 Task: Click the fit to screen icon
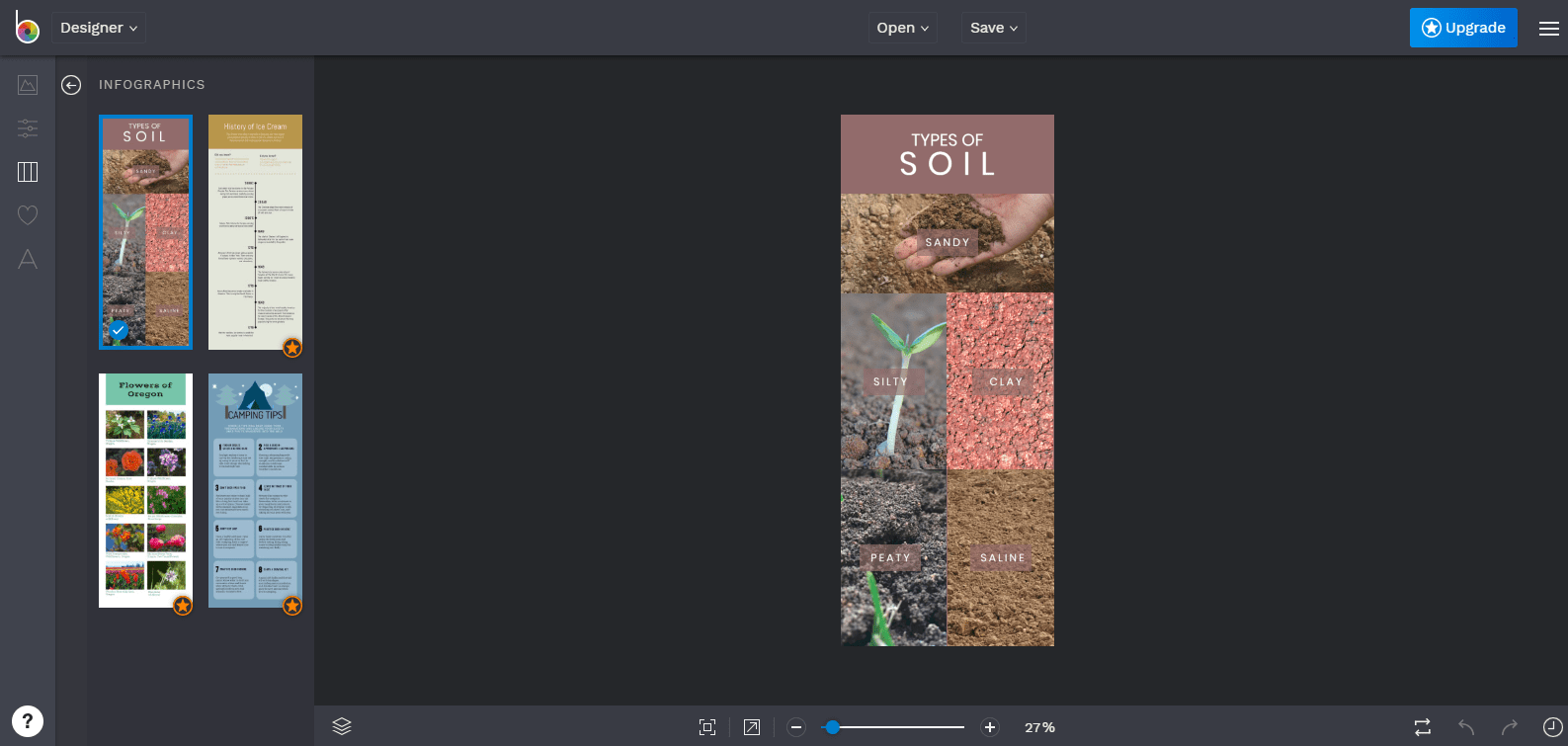click(x=707, y=727)
